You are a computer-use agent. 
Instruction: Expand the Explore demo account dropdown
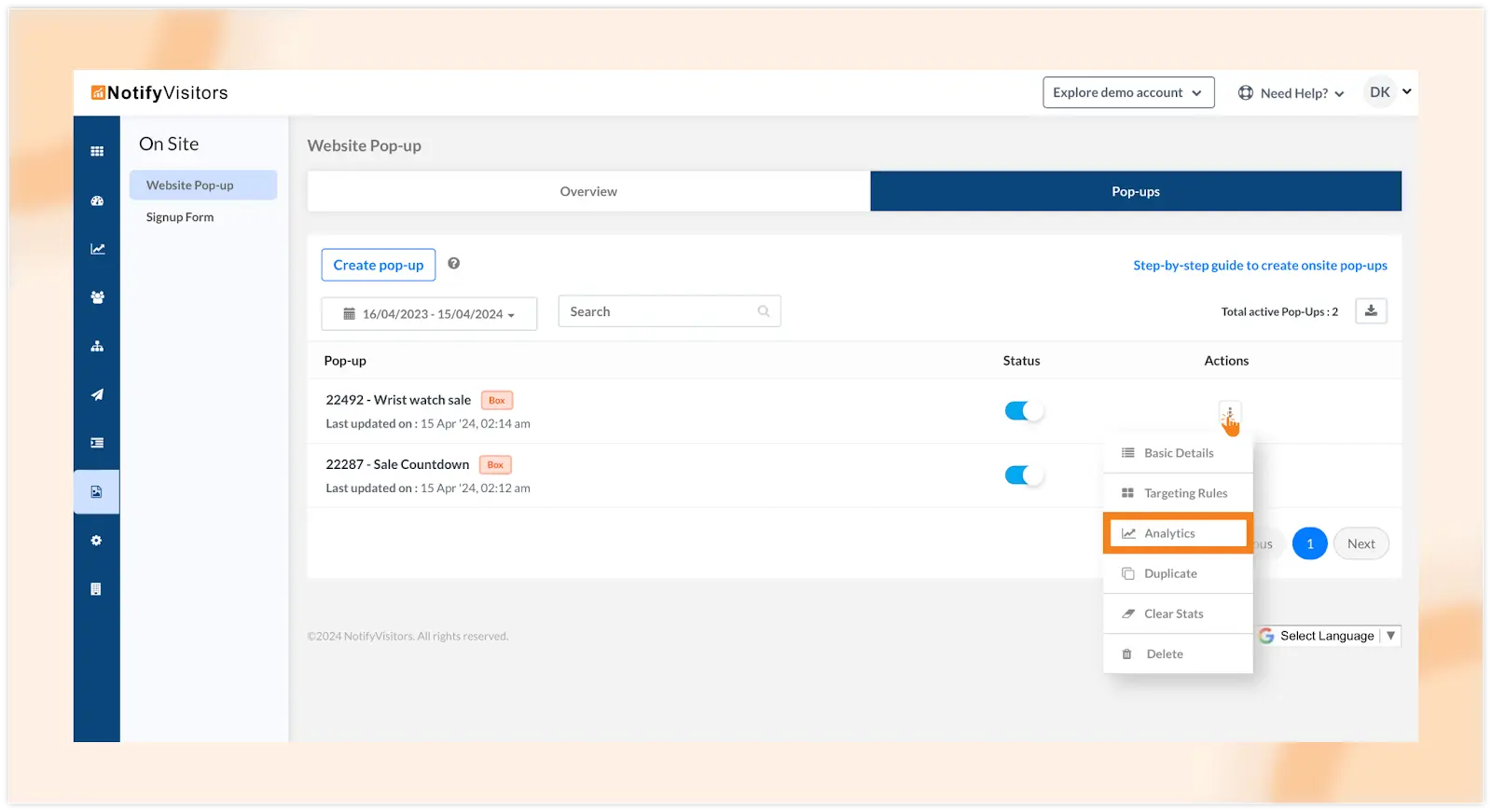pos(1127,92)
